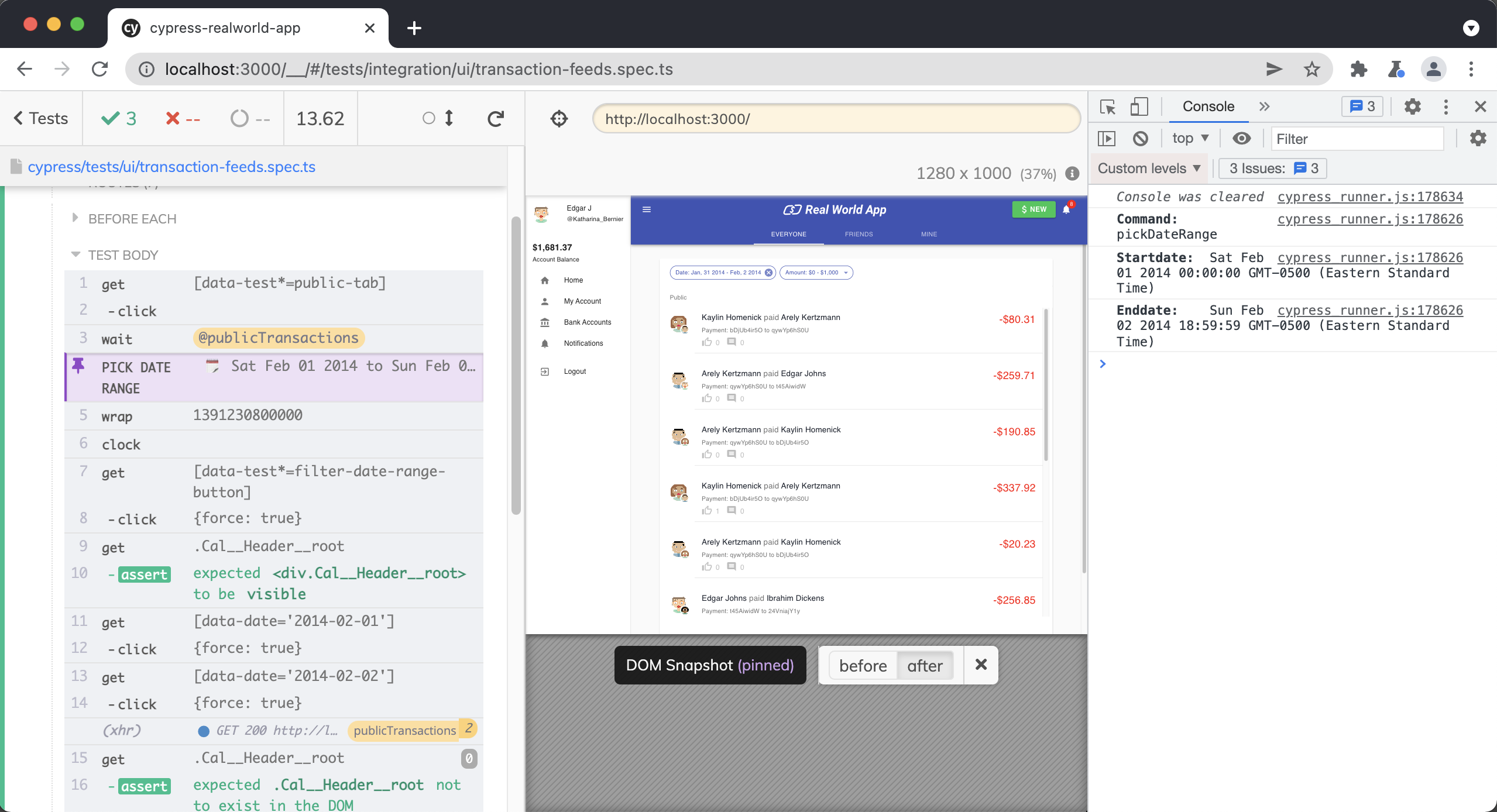Open the hamburger menu in Real World App
The image size is (1497, 812).
(647, 209)
